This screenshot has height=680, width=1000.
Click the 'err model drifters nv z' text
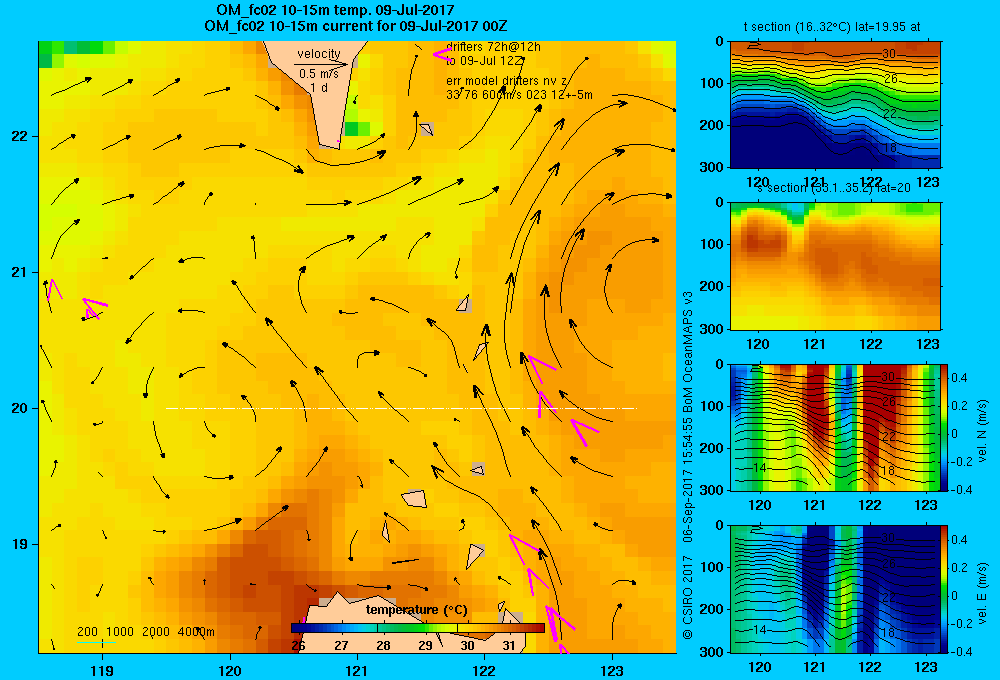click(x=506, y=81)
